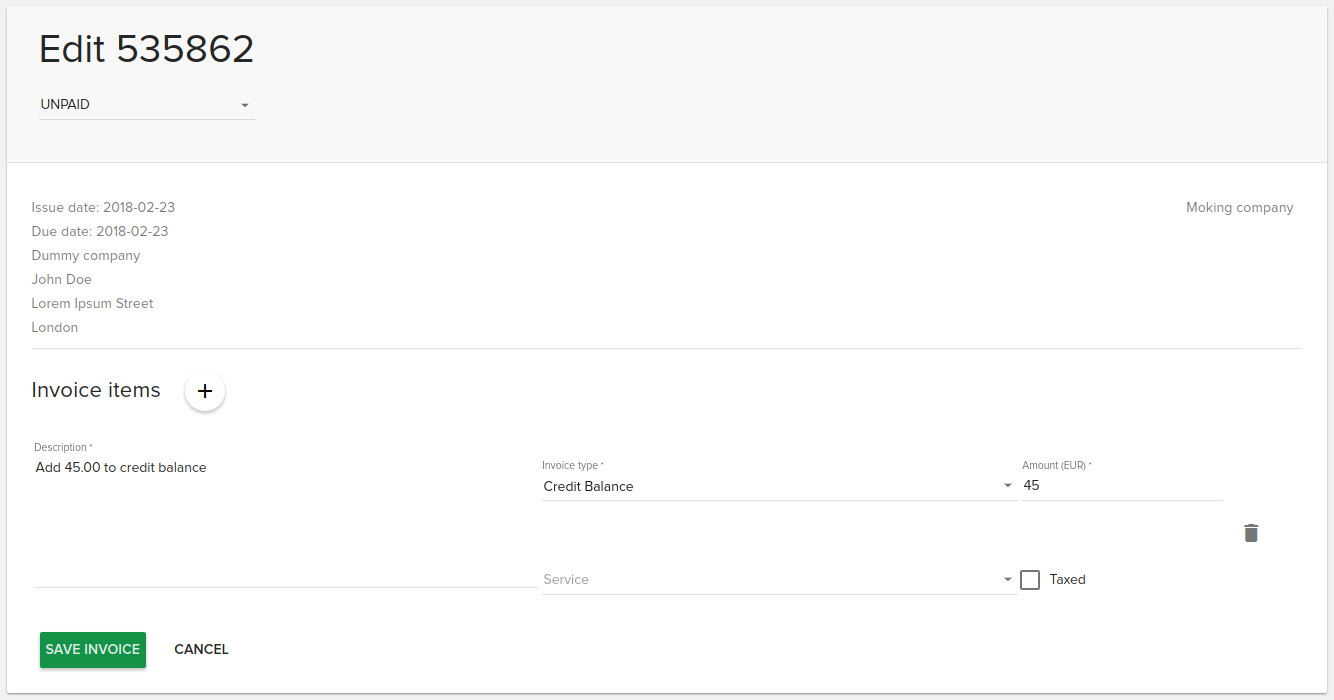Screen dimensions: 1334x700
Task: Click the dropdown arrow beside UNPAID
Action: 245,104
